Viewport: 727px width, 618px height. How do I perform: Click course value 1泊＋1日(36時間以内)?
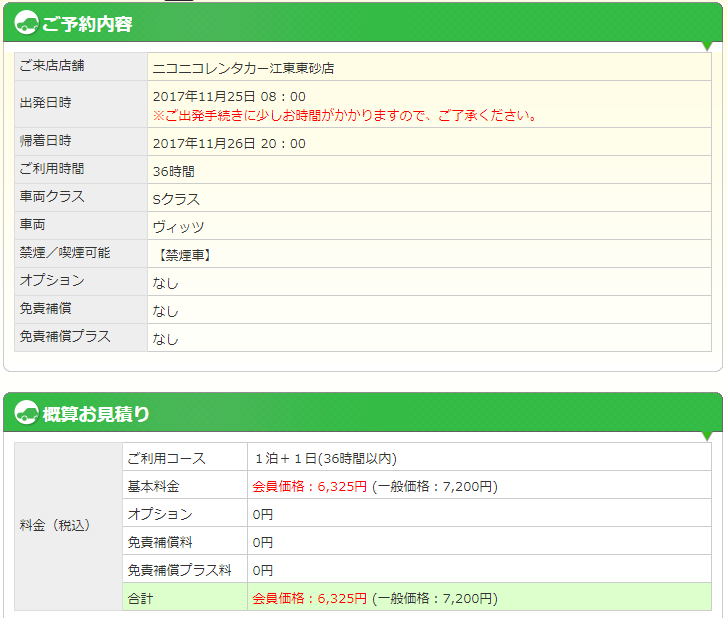point(325,459)
